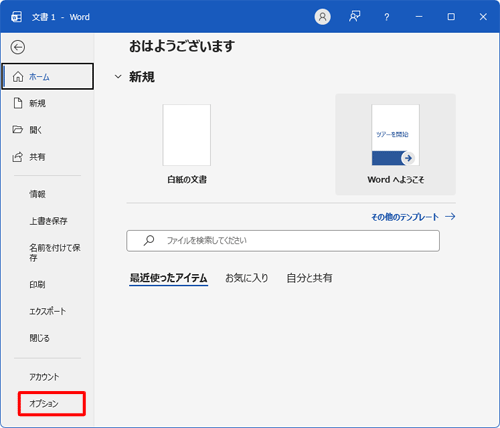Open オプション in the sidebar
The height and width of the screenshot is (428, 500).
point(52,403)
